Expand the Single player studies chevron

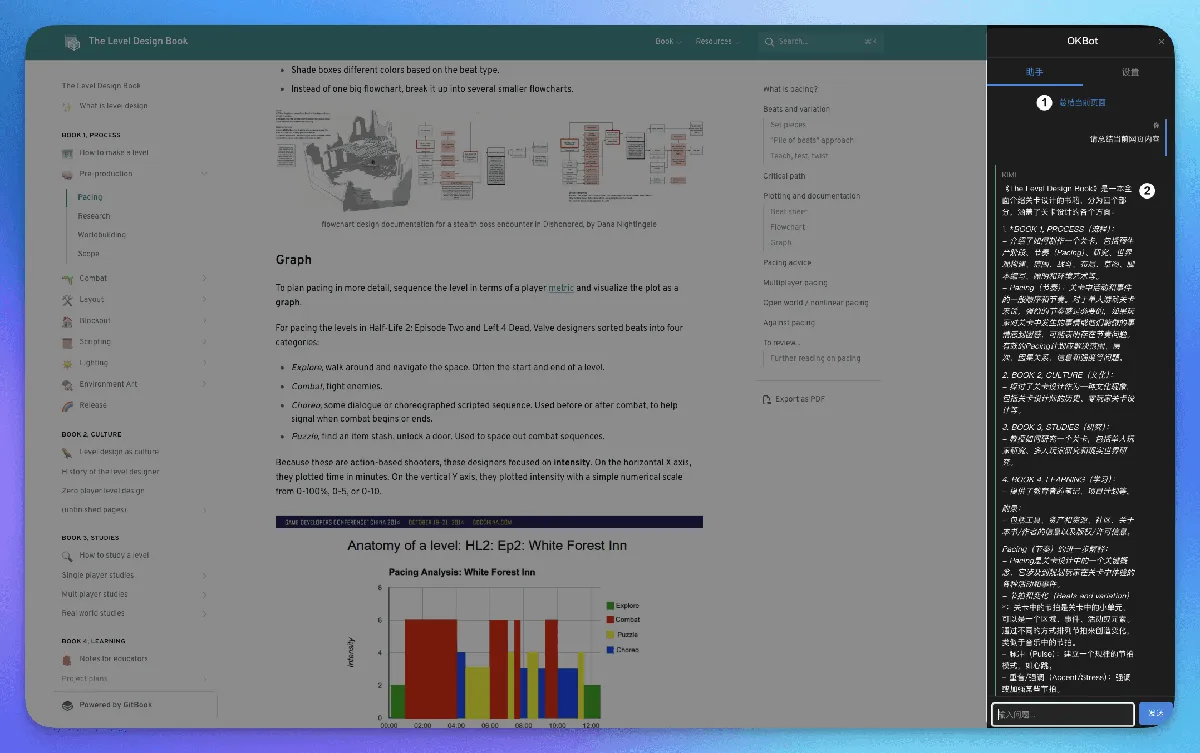(204, 575)
